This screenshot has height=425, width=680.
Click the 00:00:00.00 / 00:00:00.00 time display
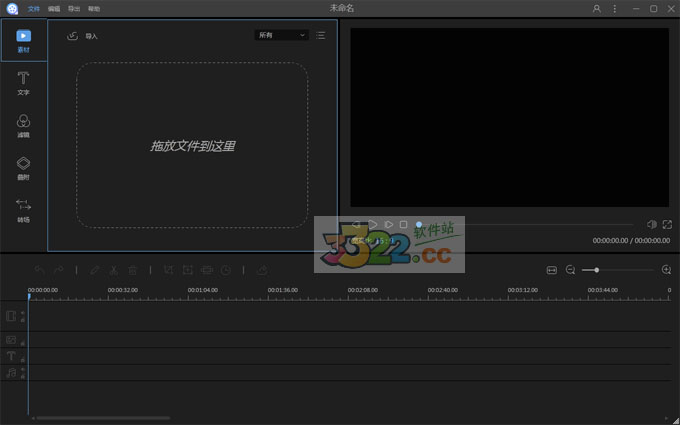point(631,241)
